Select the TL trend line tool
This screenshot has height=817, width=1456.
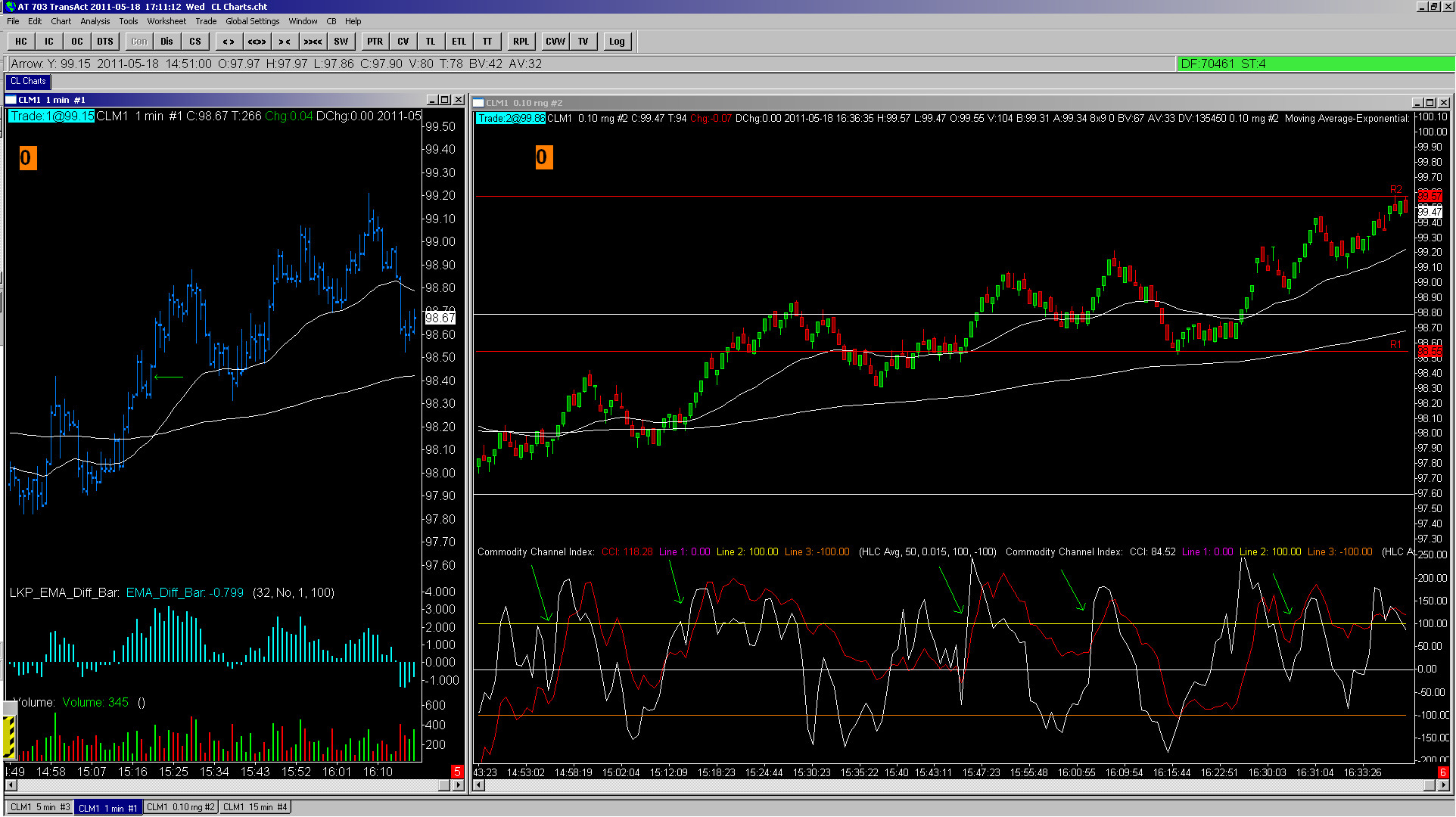pos(431,42)
